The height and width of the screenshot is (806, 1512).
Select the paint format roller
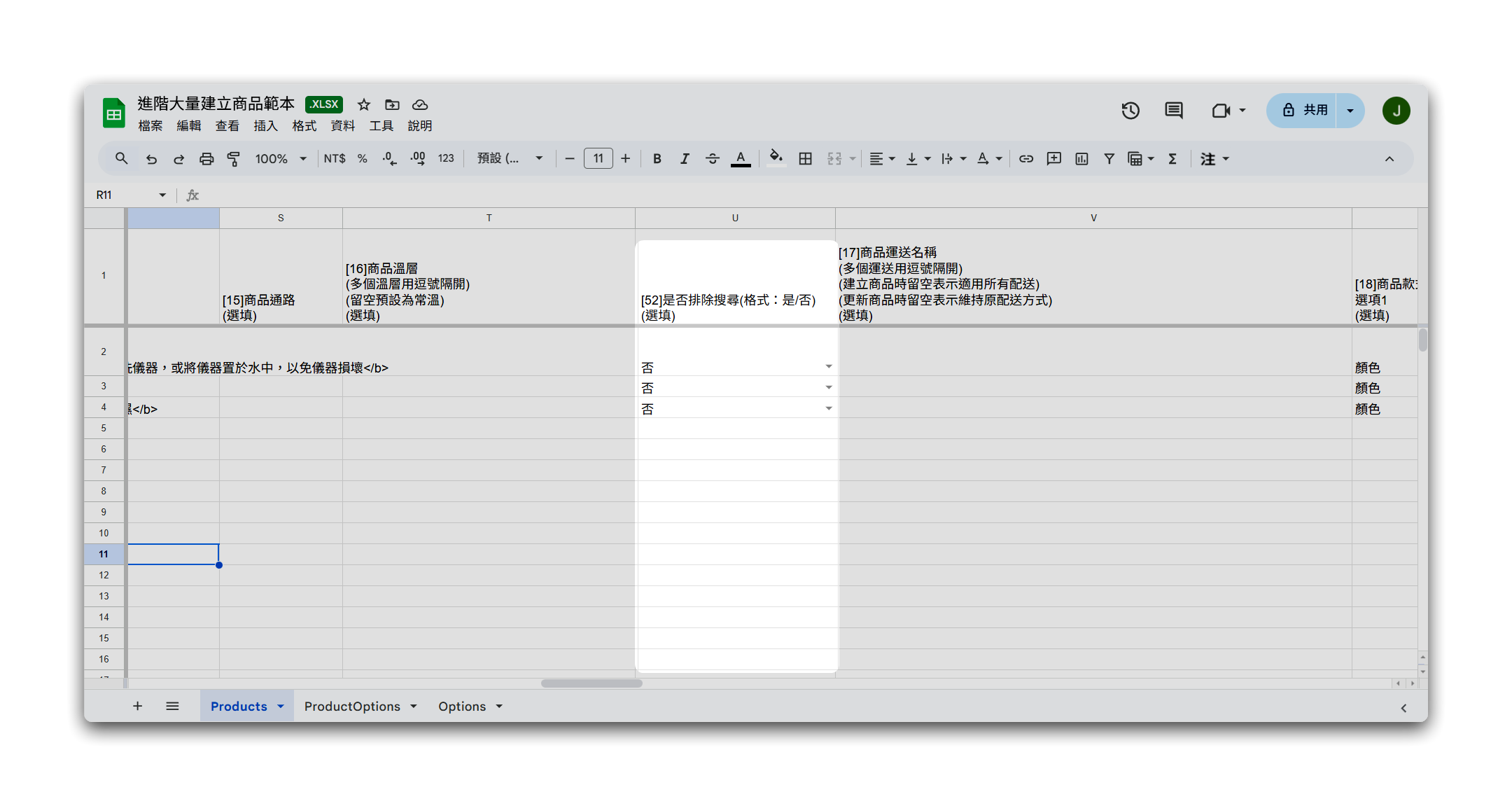pyautogui.click(x=234, y=159)
